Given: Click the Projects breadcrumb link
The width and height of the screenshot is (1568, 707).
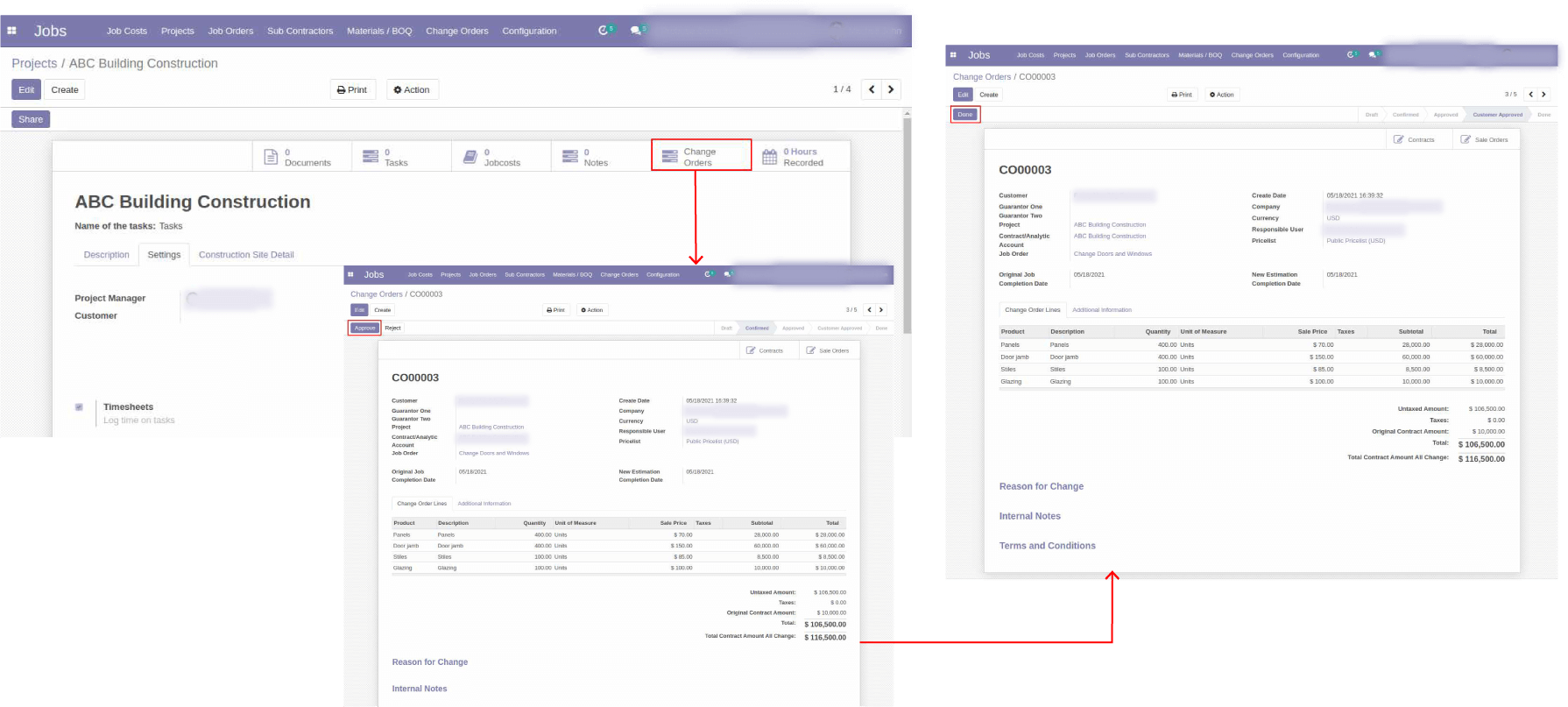Looking at the screenshot, I should coord(34,63).
